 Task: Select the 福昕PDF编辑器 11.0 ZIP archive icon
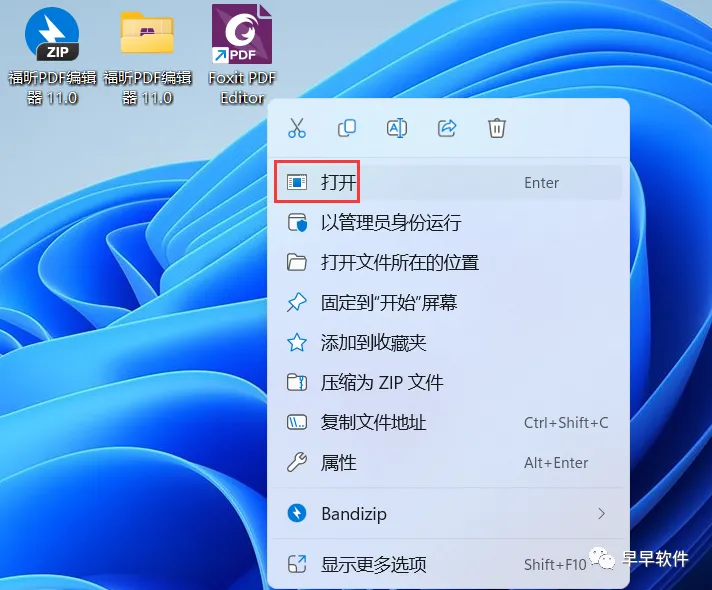click(52, 57)
